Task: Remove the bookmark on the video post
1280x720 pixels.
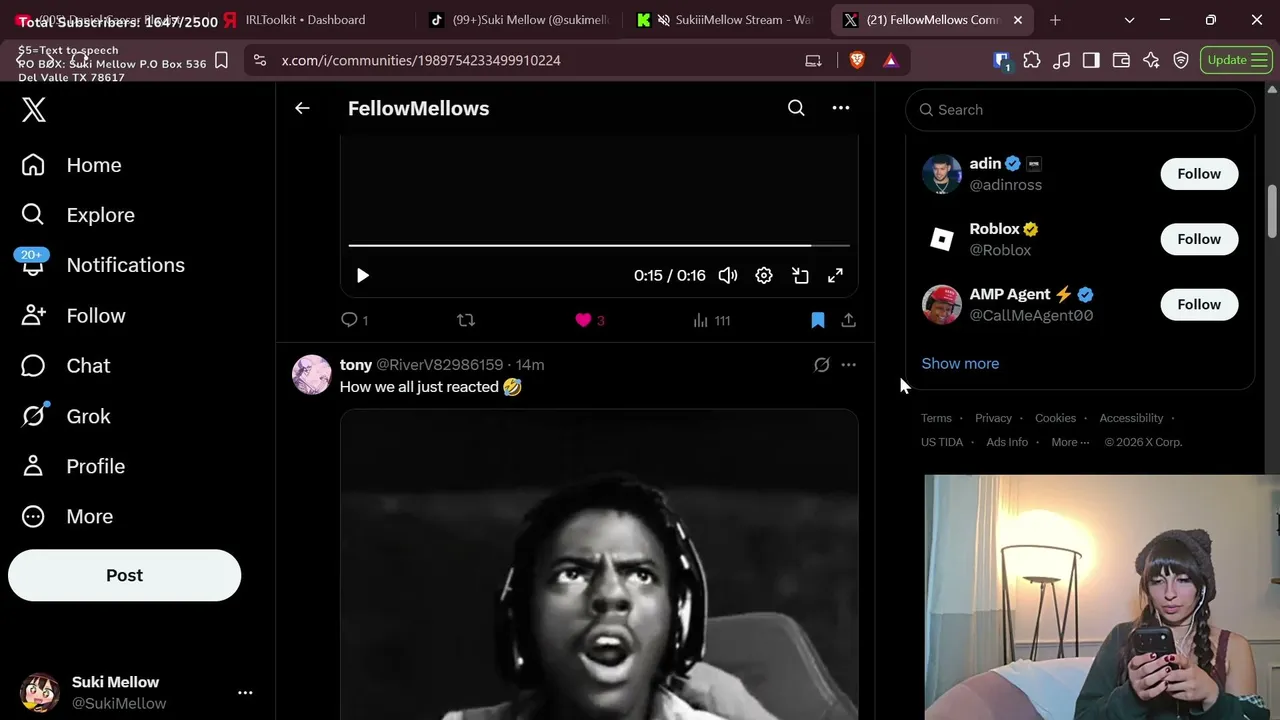Action: coord(818,320)
